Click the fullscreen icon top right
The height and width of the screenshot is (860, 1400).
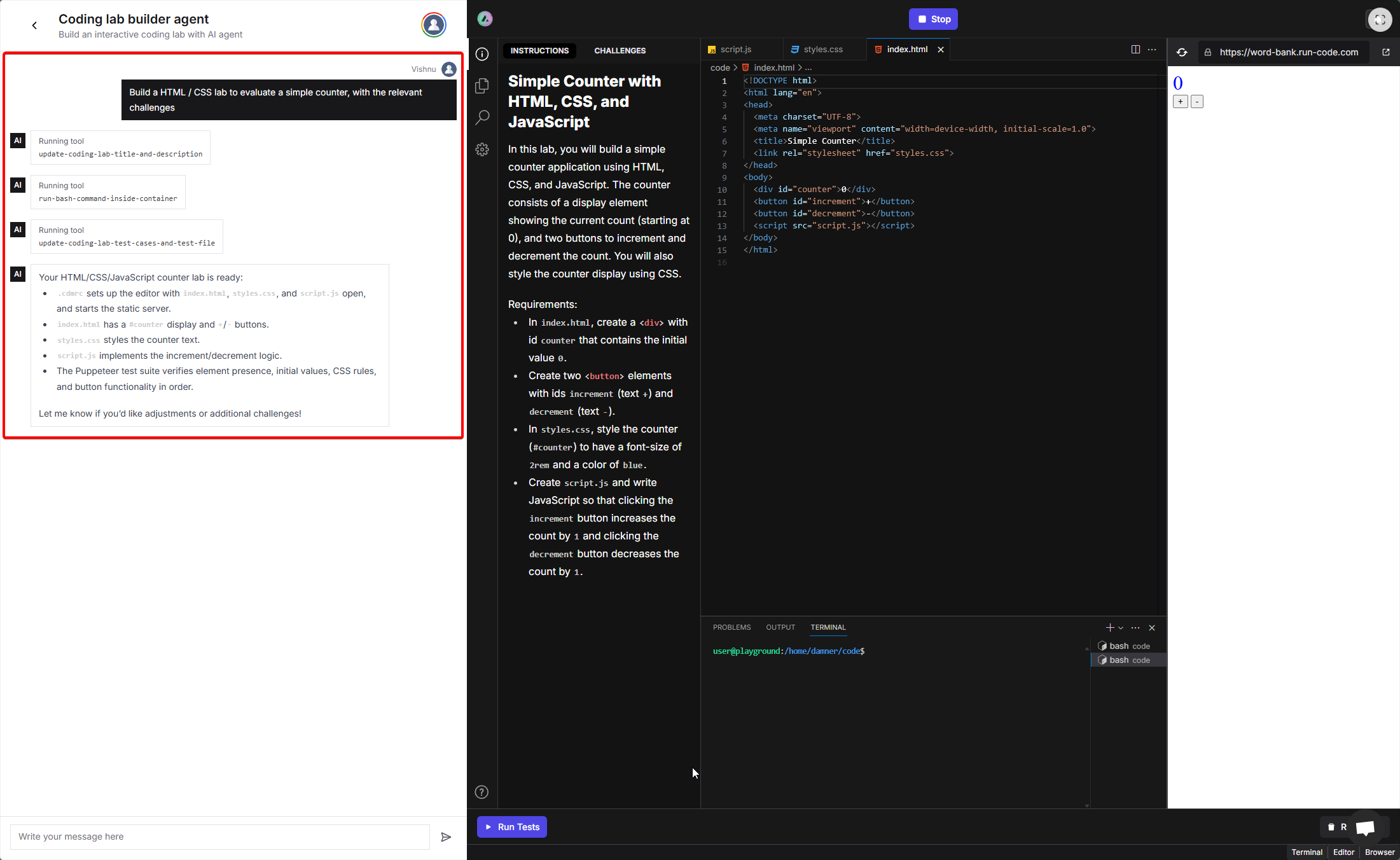point(1380,19)
